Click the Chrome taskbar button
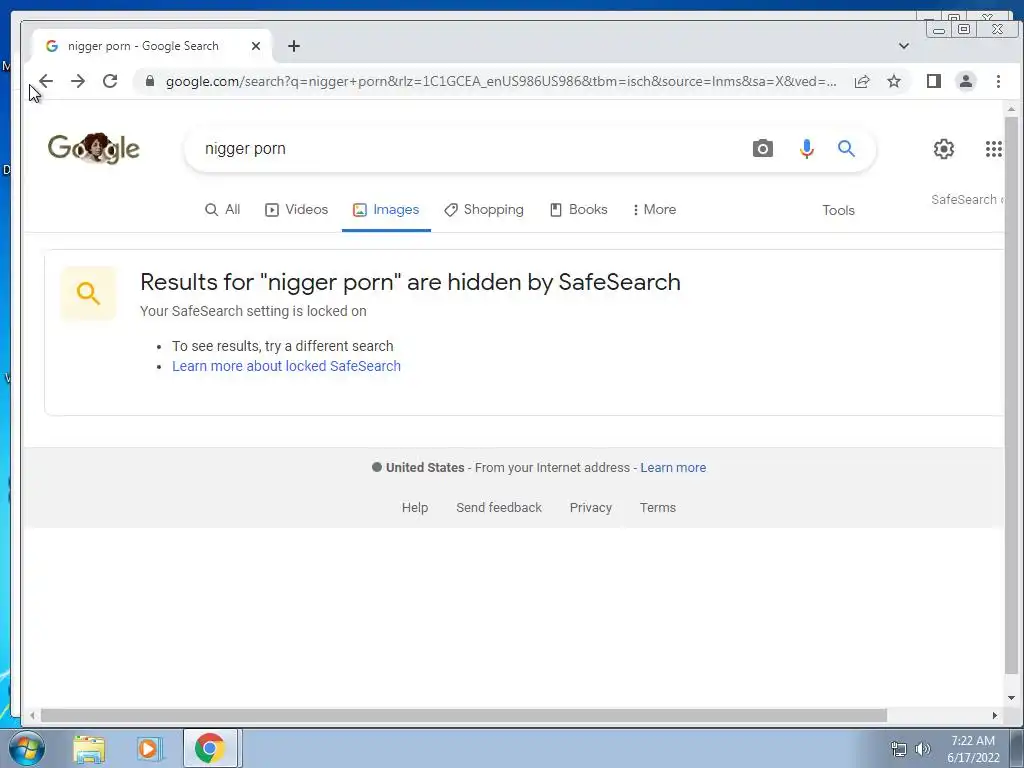Screen dimensions: 1024x768 click(x=210, y=748)
